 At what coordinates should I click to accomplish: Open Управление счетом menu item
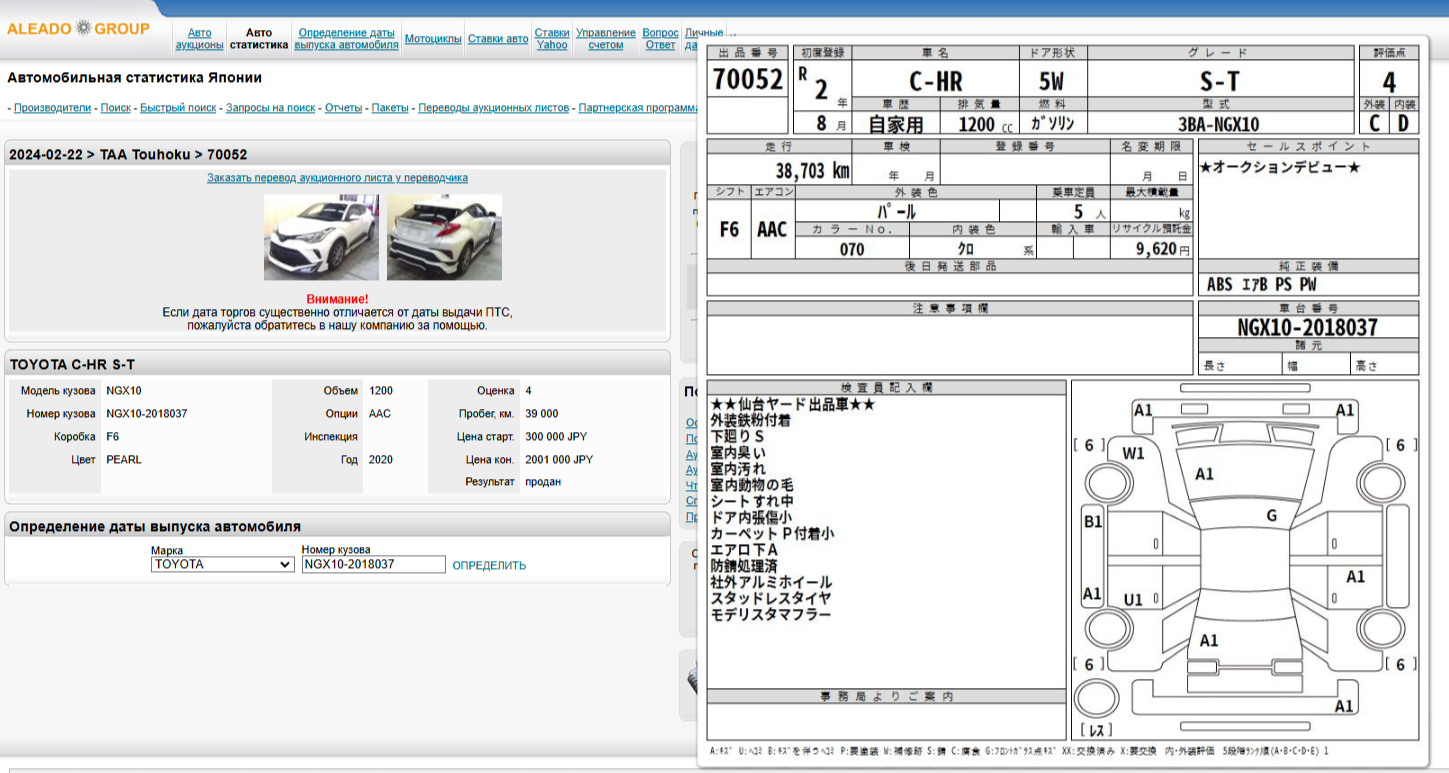coord(606,39)
